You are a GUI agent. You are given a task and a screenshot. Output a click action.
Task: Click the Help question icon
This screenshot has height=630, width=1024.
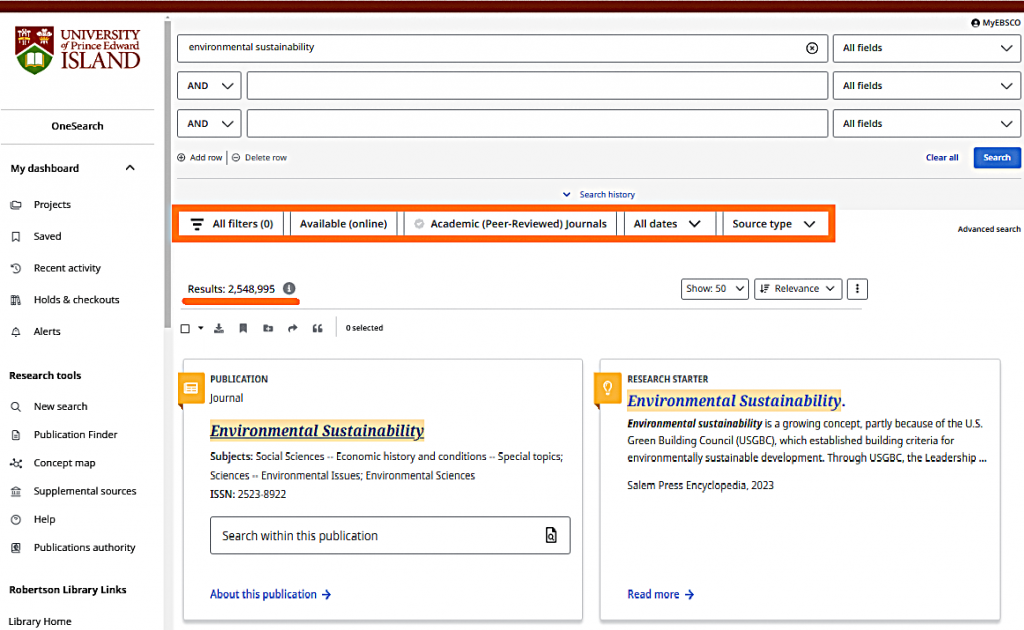coord(16,520)
